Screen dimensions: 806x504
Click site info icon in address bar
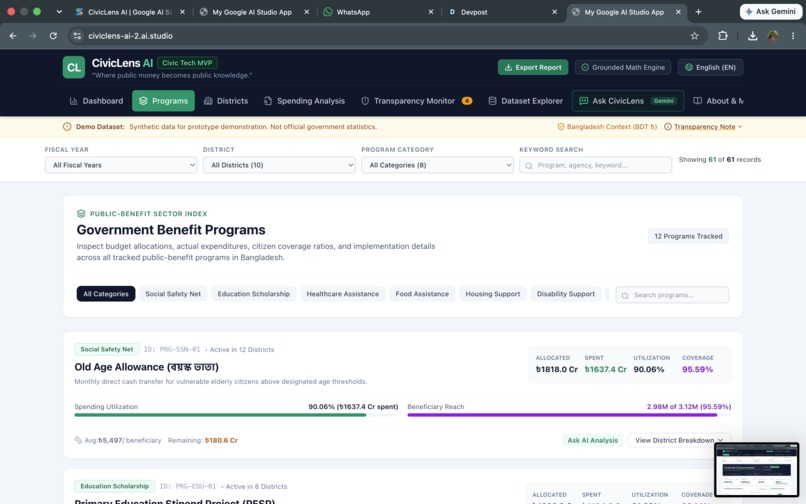(x=77, y=35)
